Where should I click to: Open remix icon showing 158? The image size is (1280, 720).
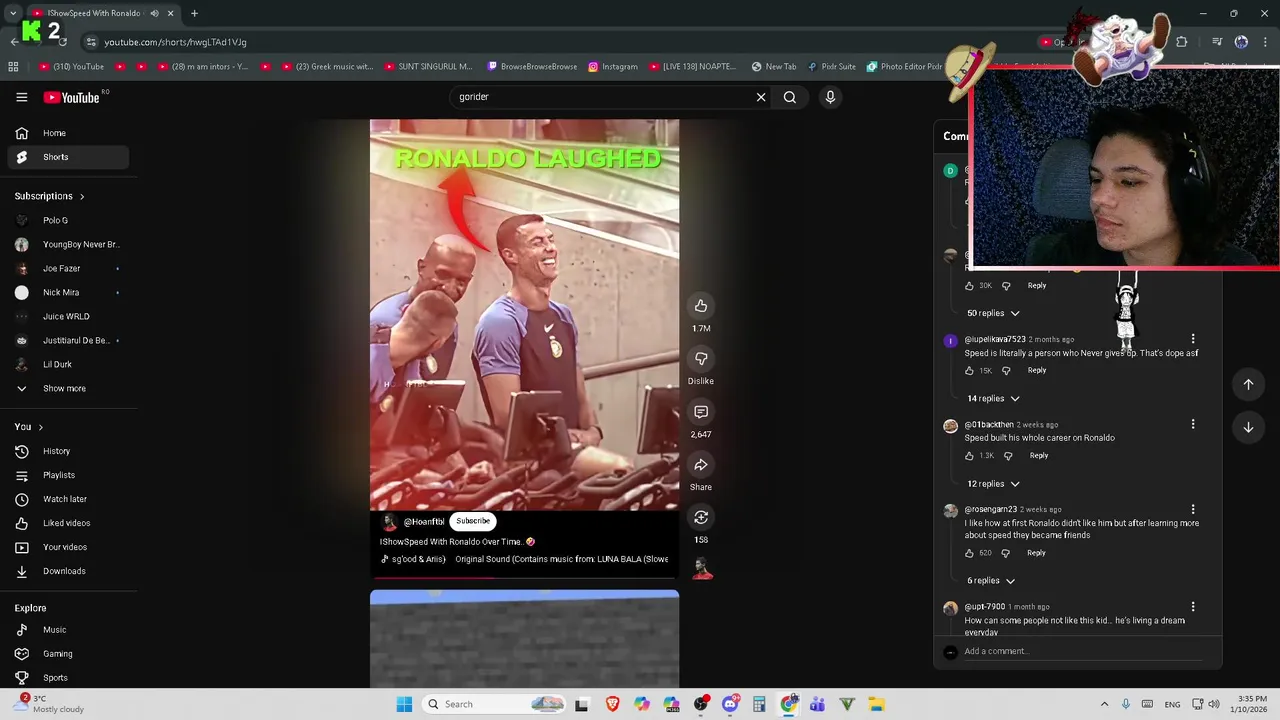tap(701, 518)
